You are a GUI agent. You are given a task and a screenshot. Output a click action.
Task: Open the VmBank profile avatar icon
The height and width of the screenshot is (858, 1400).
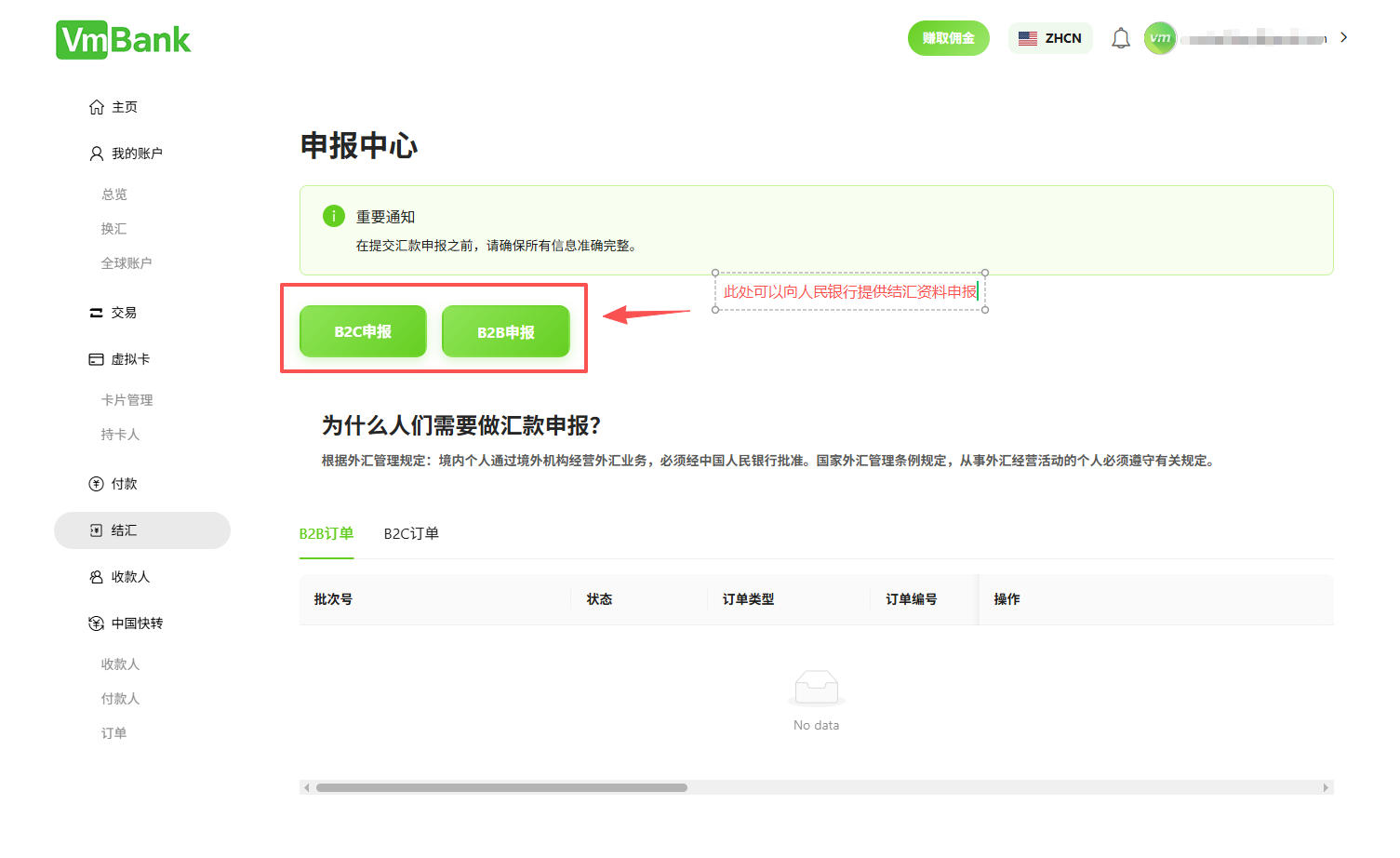[1160, 37]
